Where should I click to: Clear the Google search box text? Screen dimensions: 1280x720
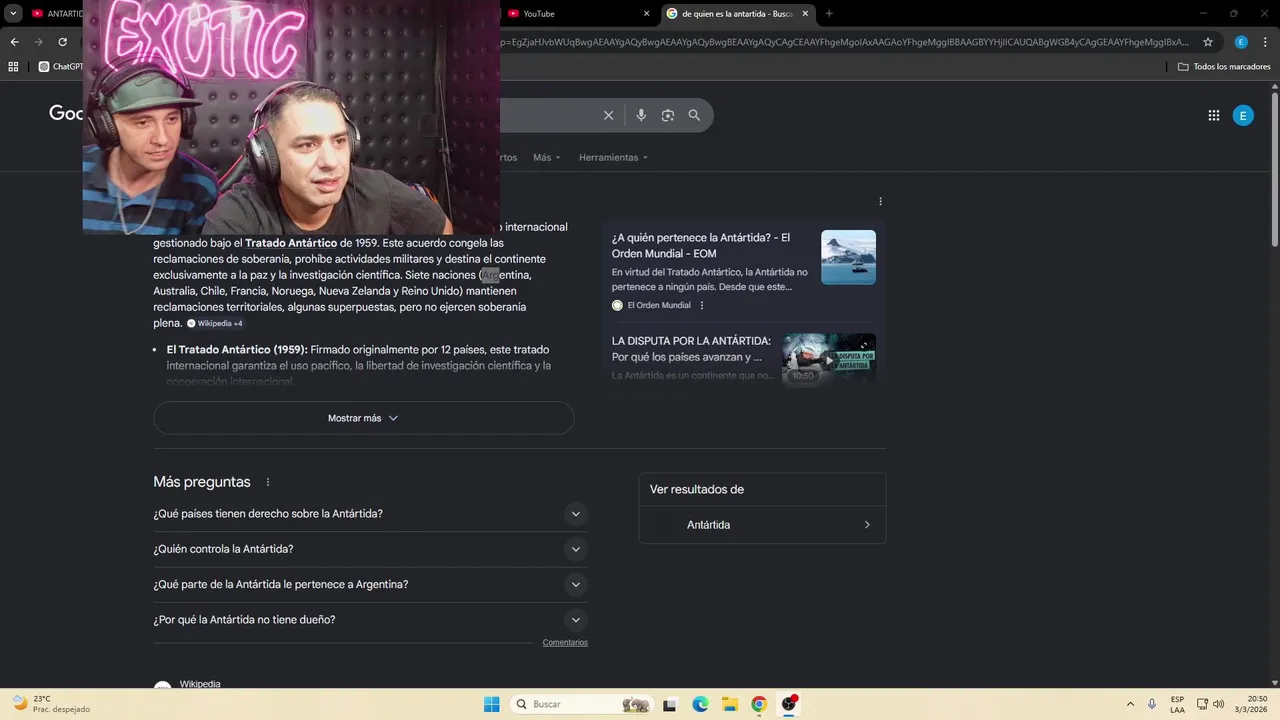coord(608,115)
